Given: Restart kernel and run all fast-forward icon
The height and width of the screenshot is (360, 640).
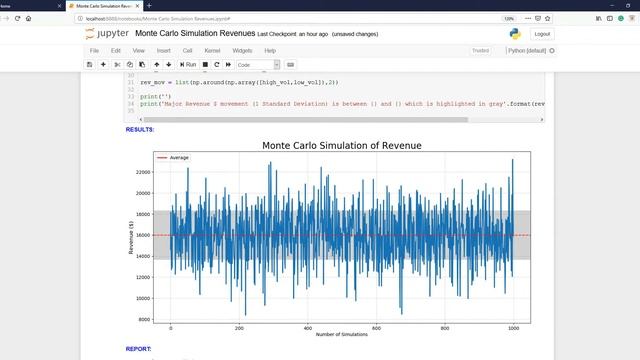Looking at the screenshot, I should 228,64.
